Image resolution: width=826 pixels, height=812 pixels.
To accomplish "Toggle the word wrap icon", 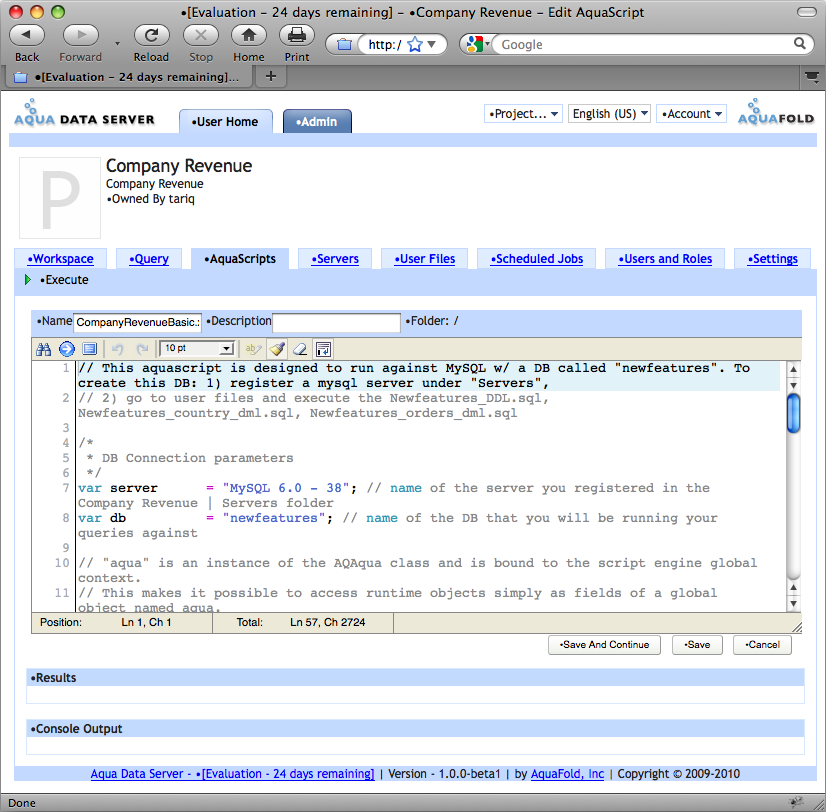I will (x=323, y=349).
